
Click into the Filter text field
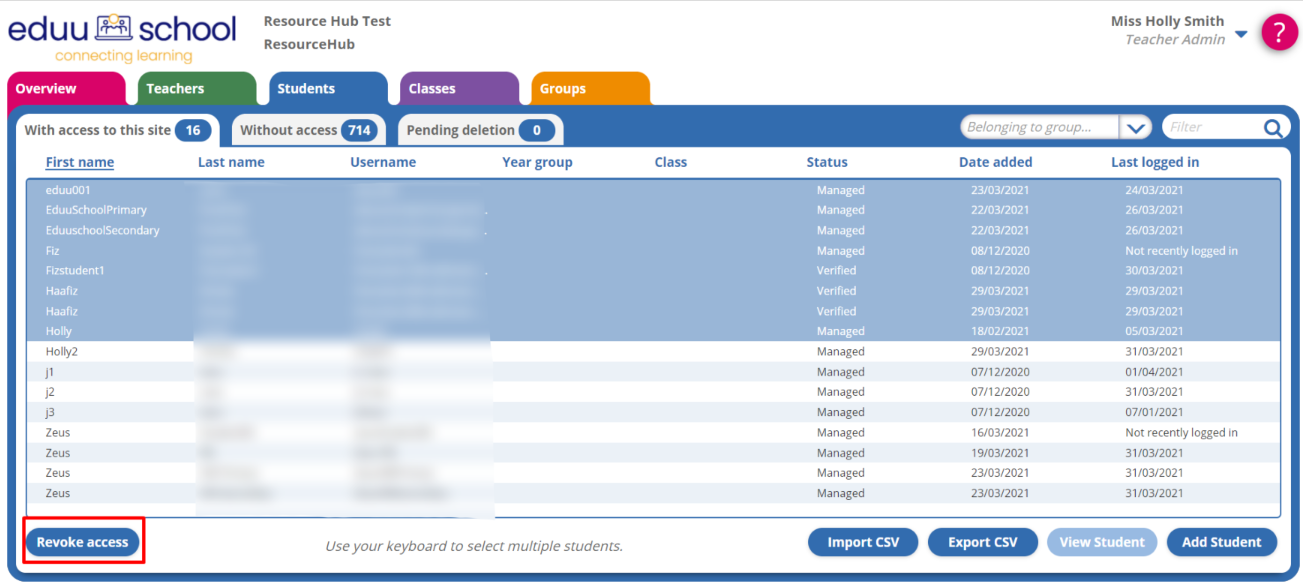coord(1211,128)
